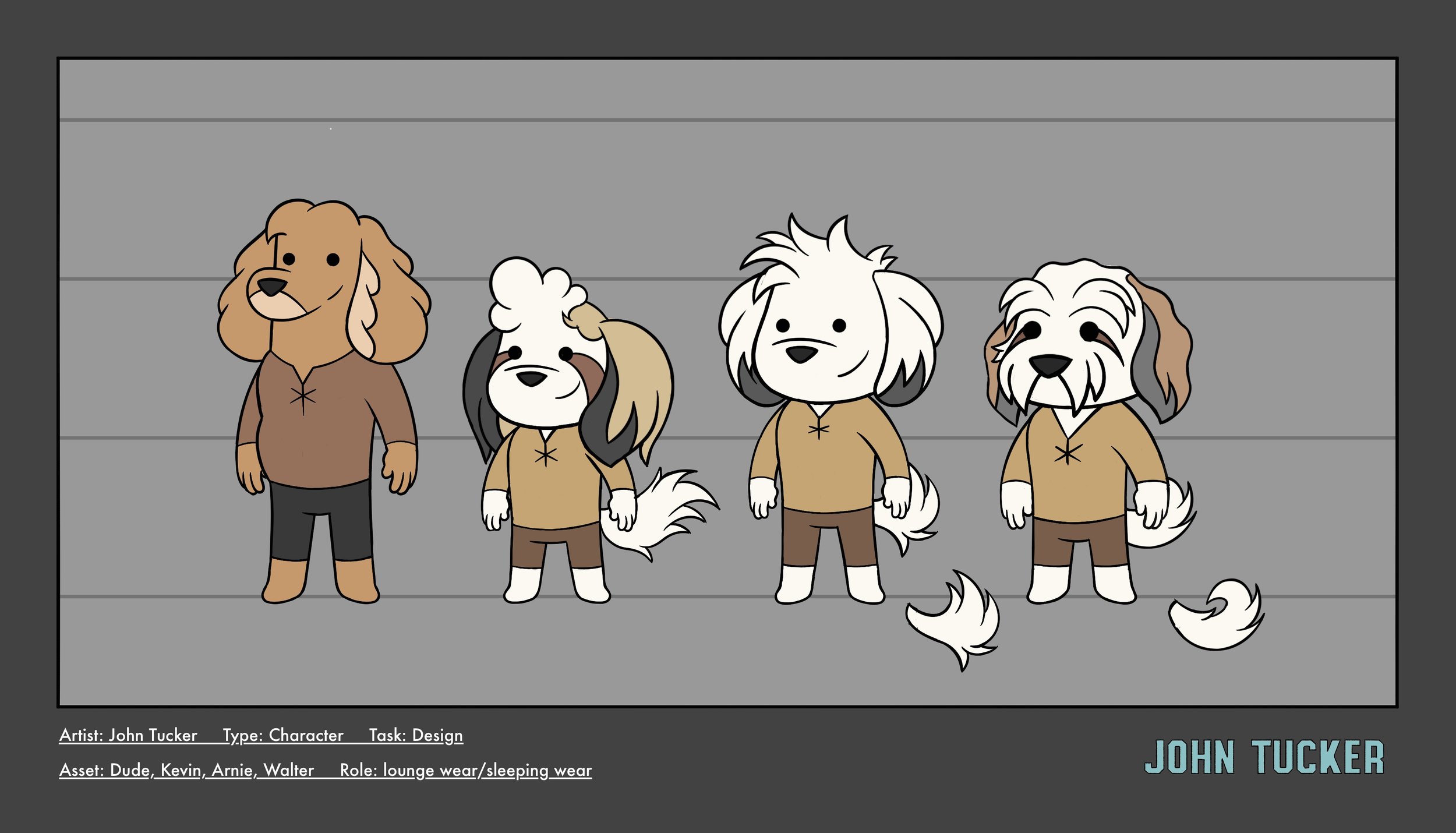Screen dimensions: 1456x833
Task: Click the 'Role: lounge wear/sleeping wear' text
Action: click(466, 770)
